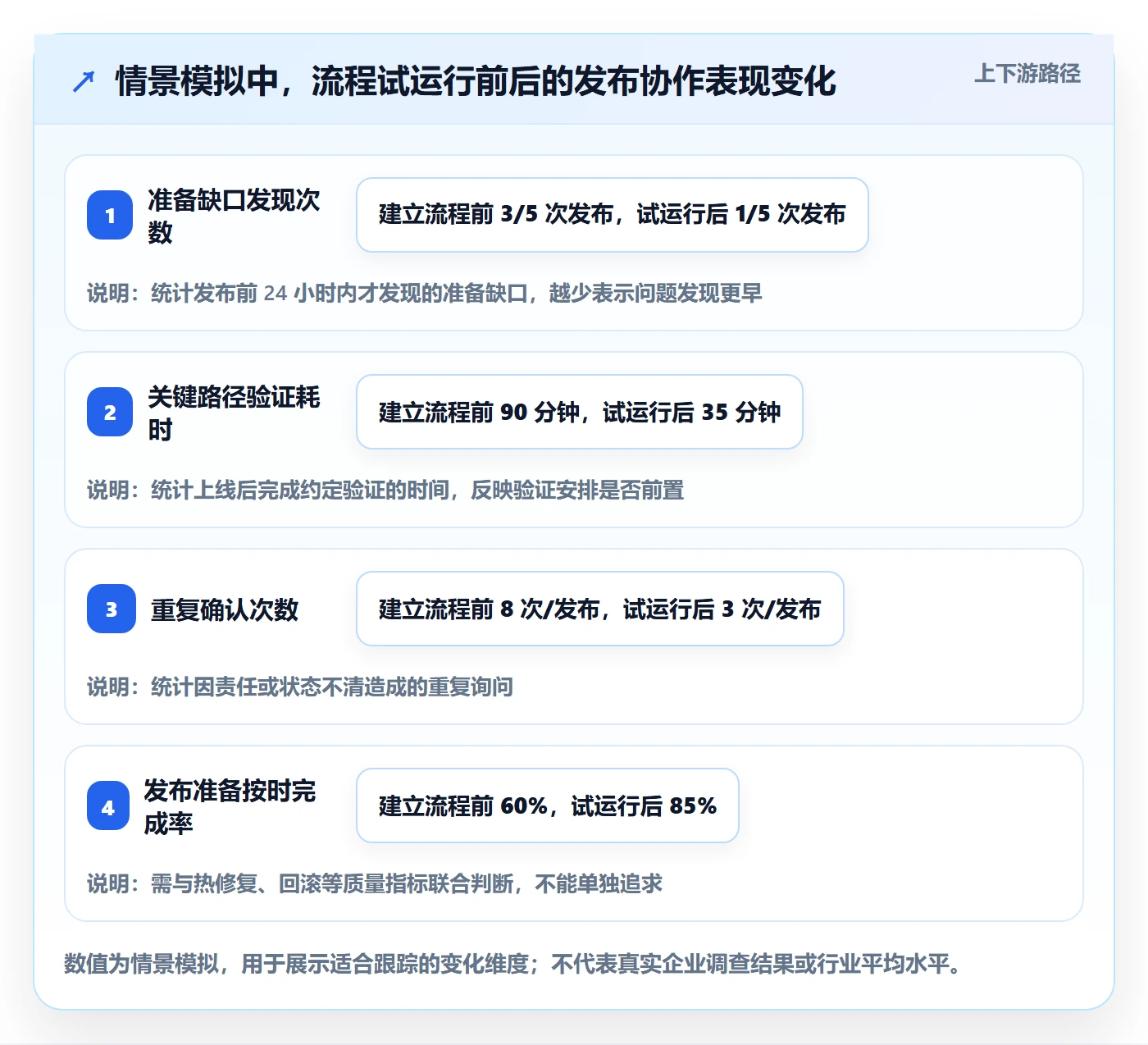The image size is (1148, 1045).
Task: Click the 上下游路径 label in header
Action: click(x=1027, y=74)
